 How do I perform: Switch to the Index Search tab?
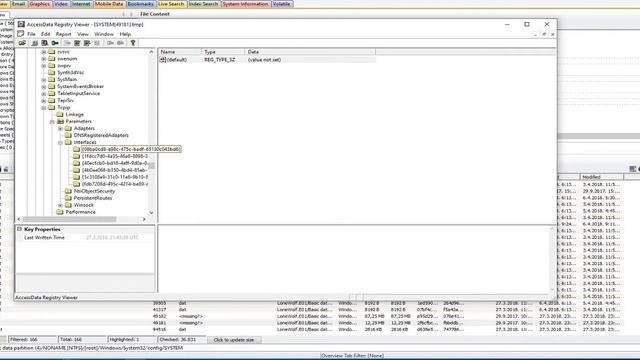pyautogui.click(x=203, y=4)
